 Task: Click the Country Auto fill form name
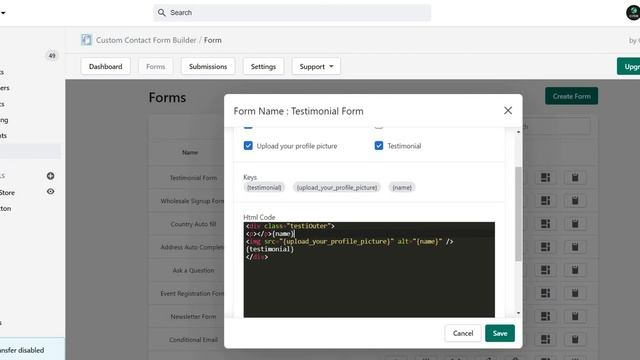(193, 224)
